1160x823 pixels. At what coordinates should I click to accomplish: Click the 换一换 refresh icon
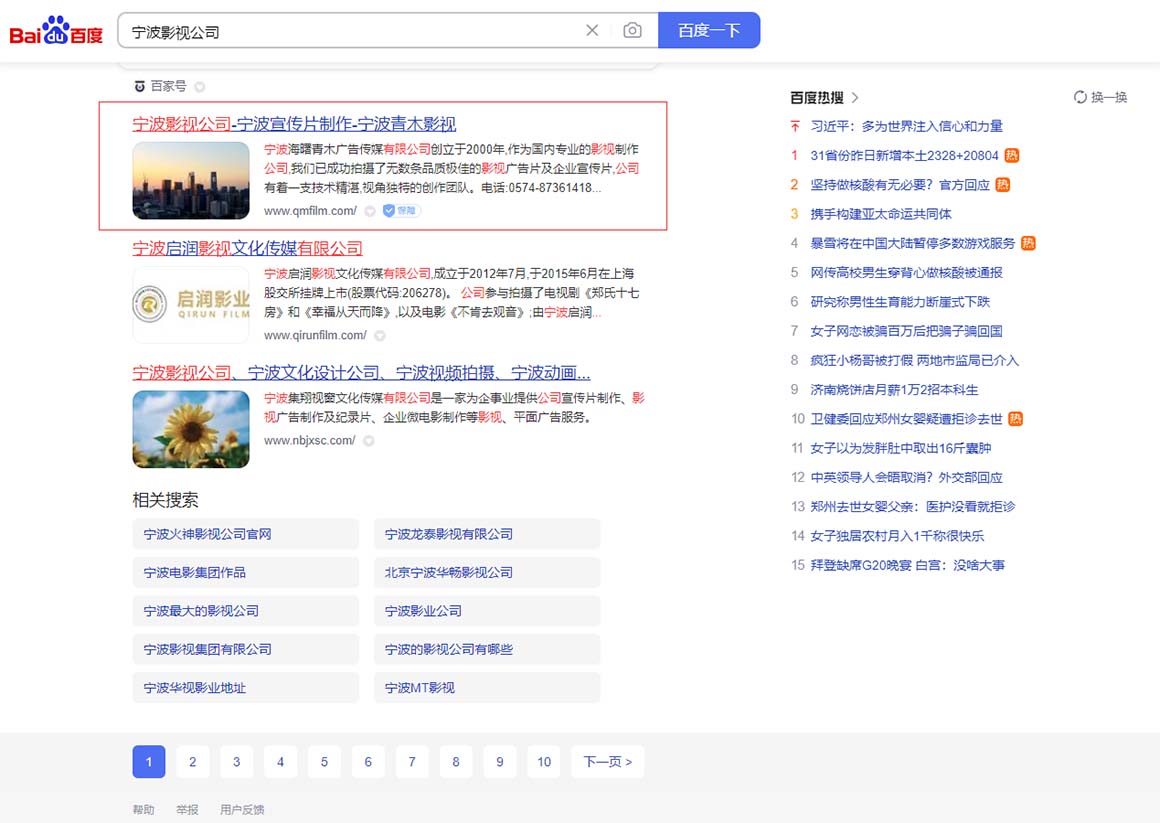pos(1080,97)
